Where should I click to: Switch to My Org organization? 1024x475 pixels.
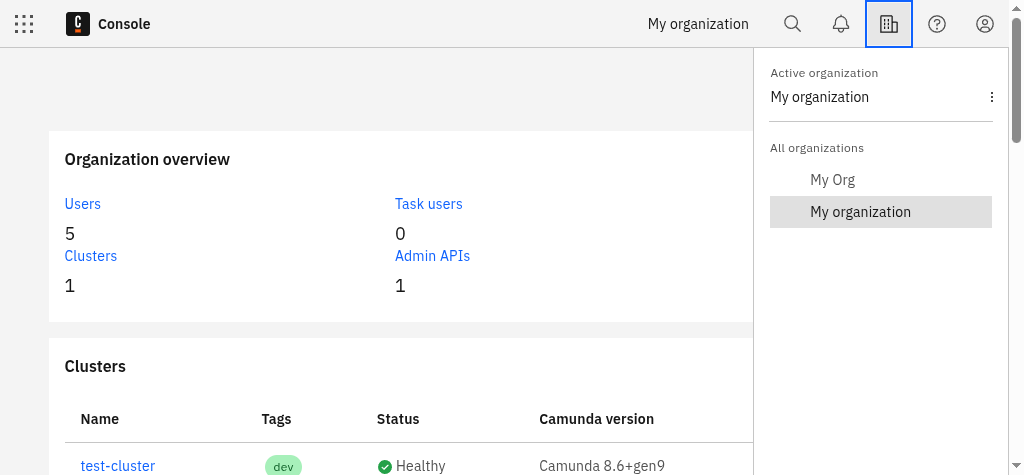[880, 180]
